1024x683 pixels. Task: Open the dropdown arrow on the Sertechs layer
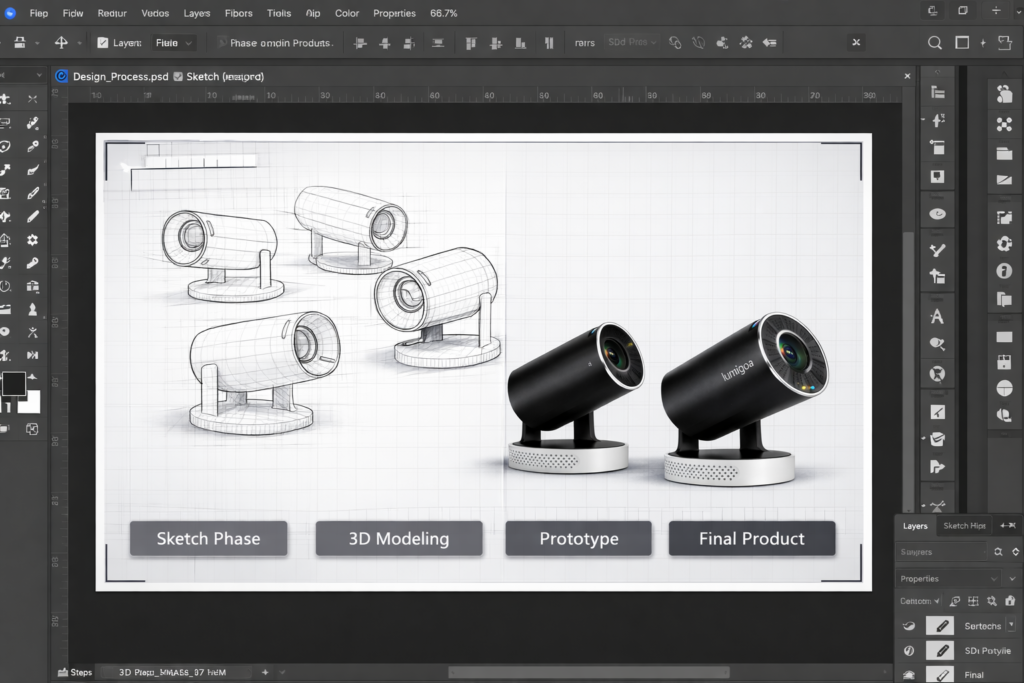[x=1011, y=625]
